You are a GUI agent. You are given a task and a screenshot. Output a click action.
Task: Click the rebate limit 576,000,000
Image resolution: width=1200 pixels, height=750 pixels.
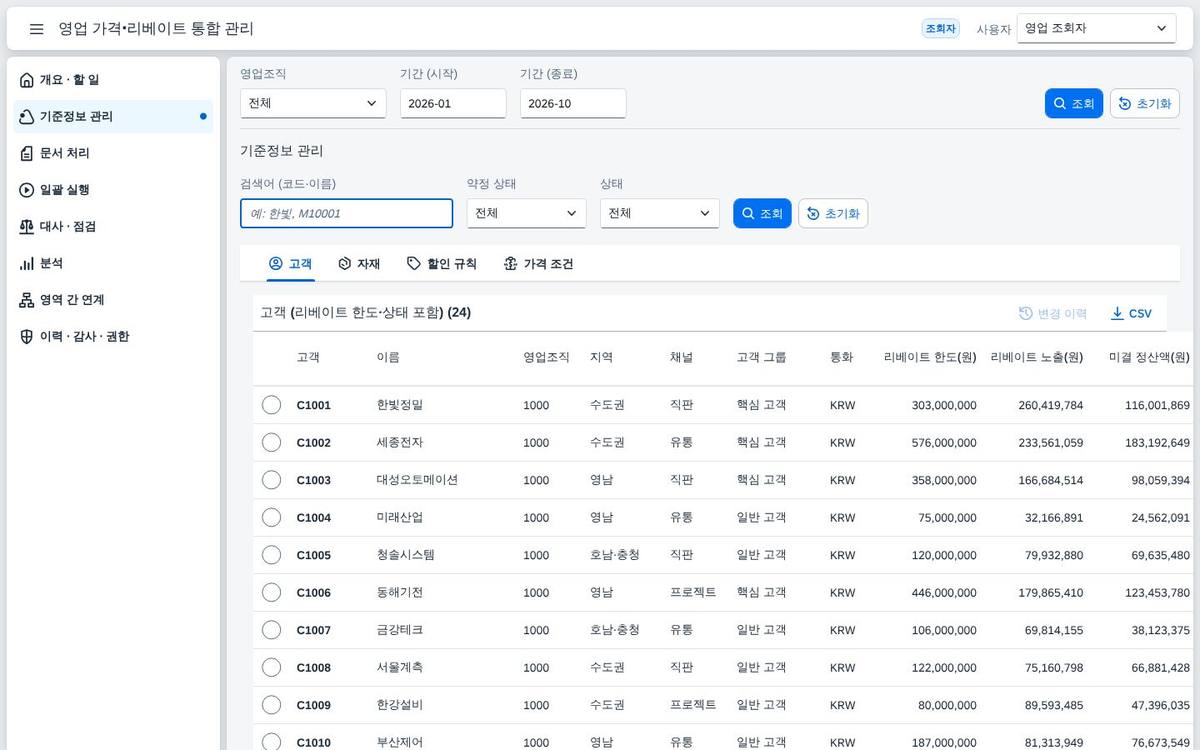coord(944,443)
